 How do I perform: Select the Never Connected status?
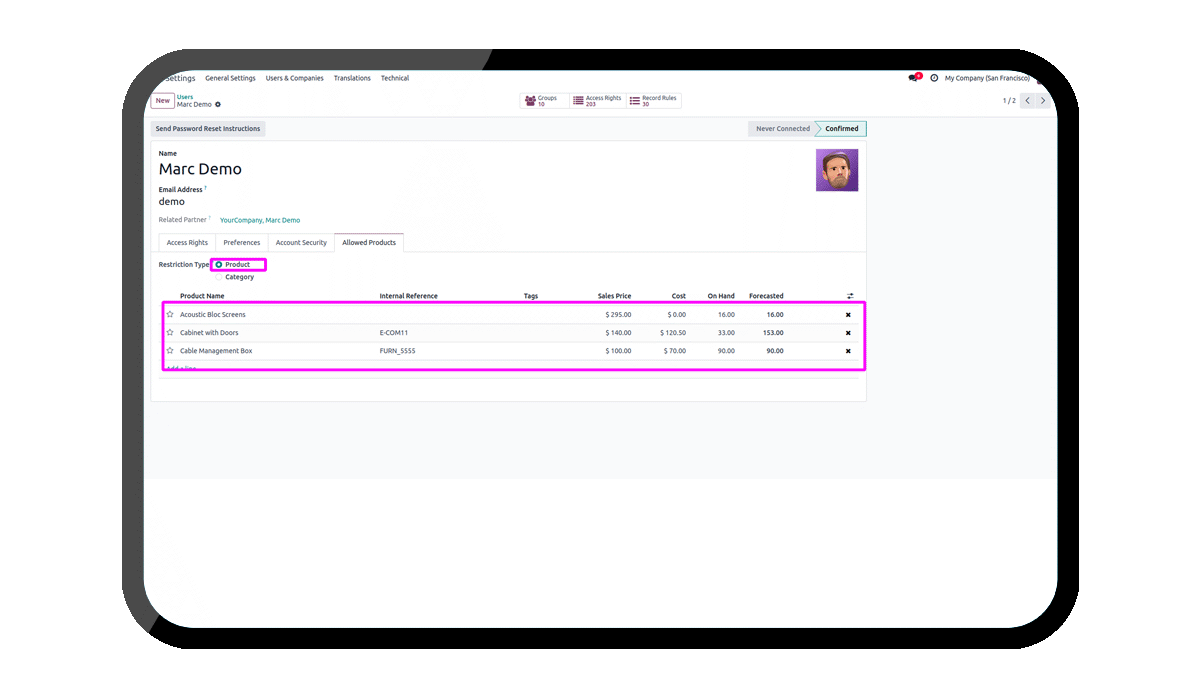click(x=783, y=129)
